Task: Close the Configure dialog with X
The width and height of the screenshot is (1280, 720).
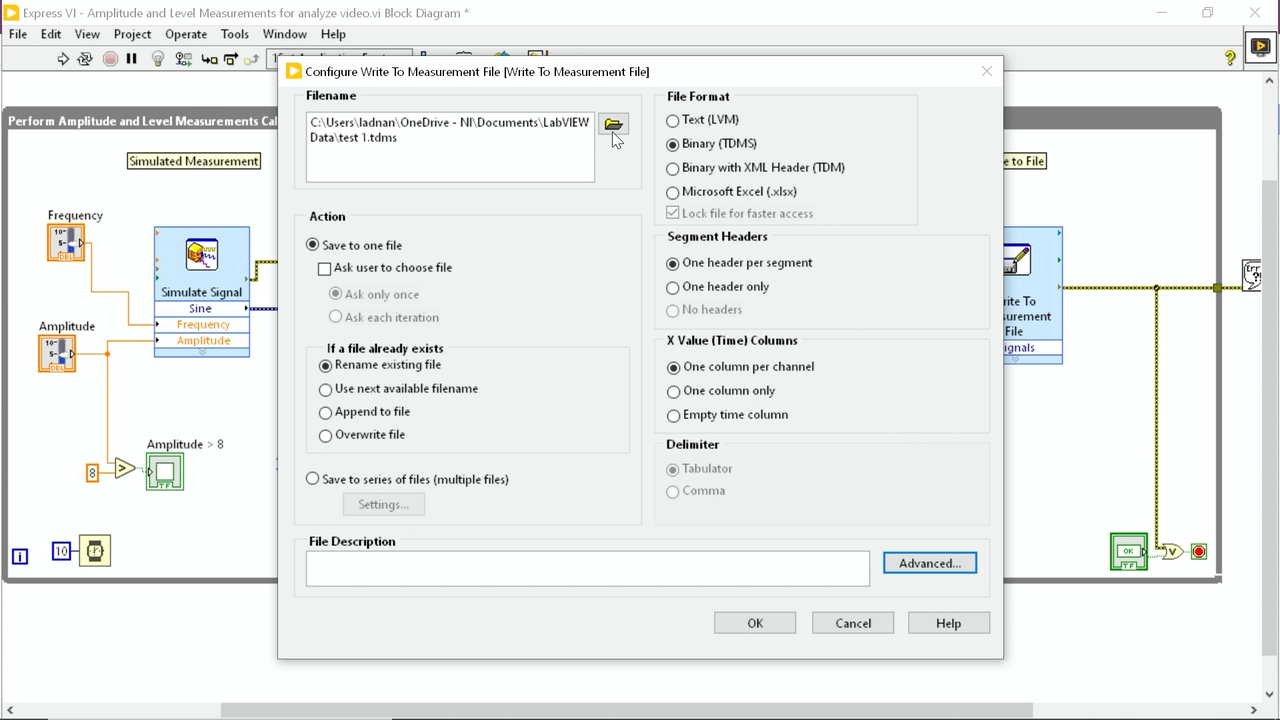Action: click(x=987, y=71)
